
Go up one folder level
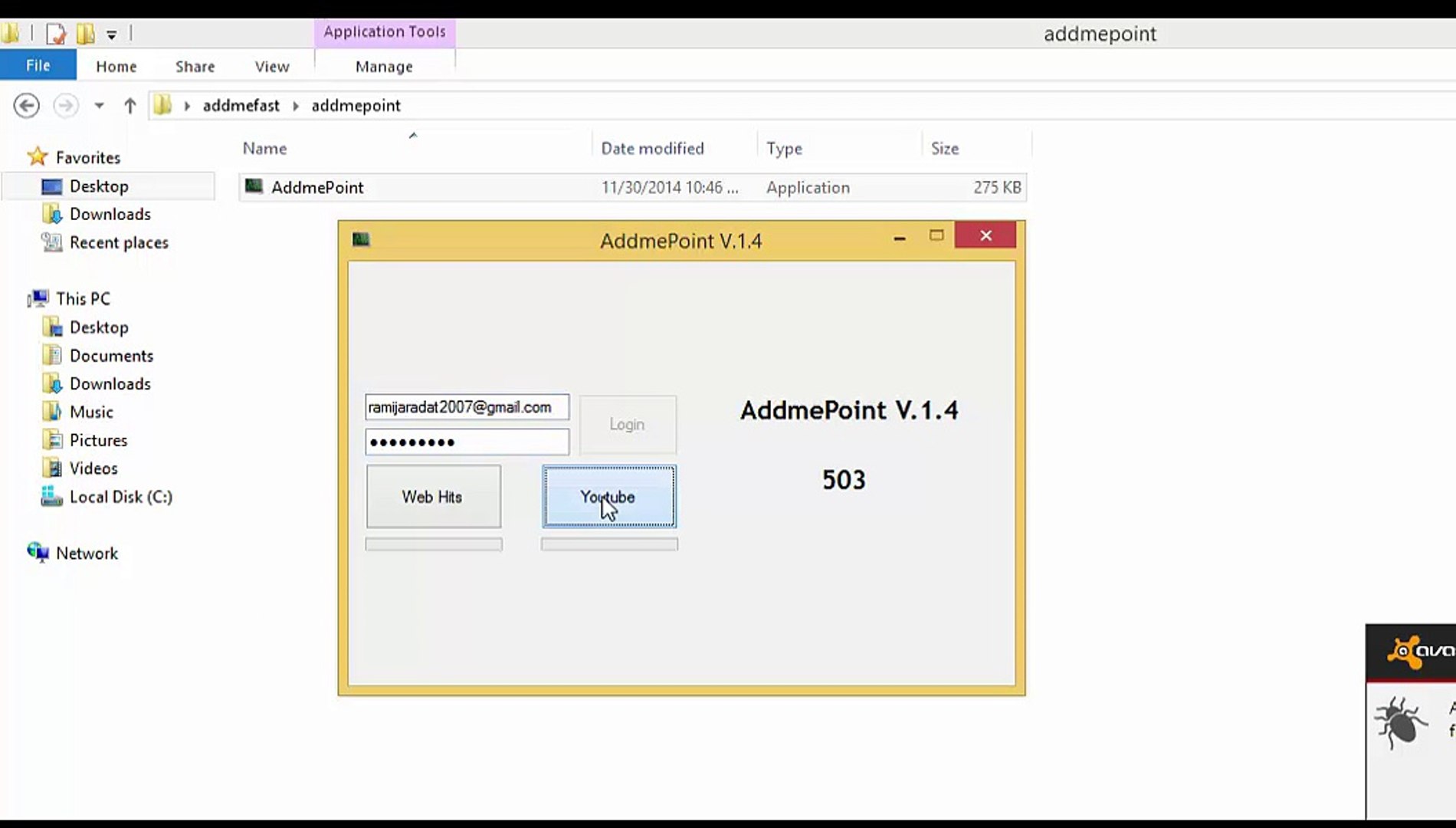[x=130, y=106]
